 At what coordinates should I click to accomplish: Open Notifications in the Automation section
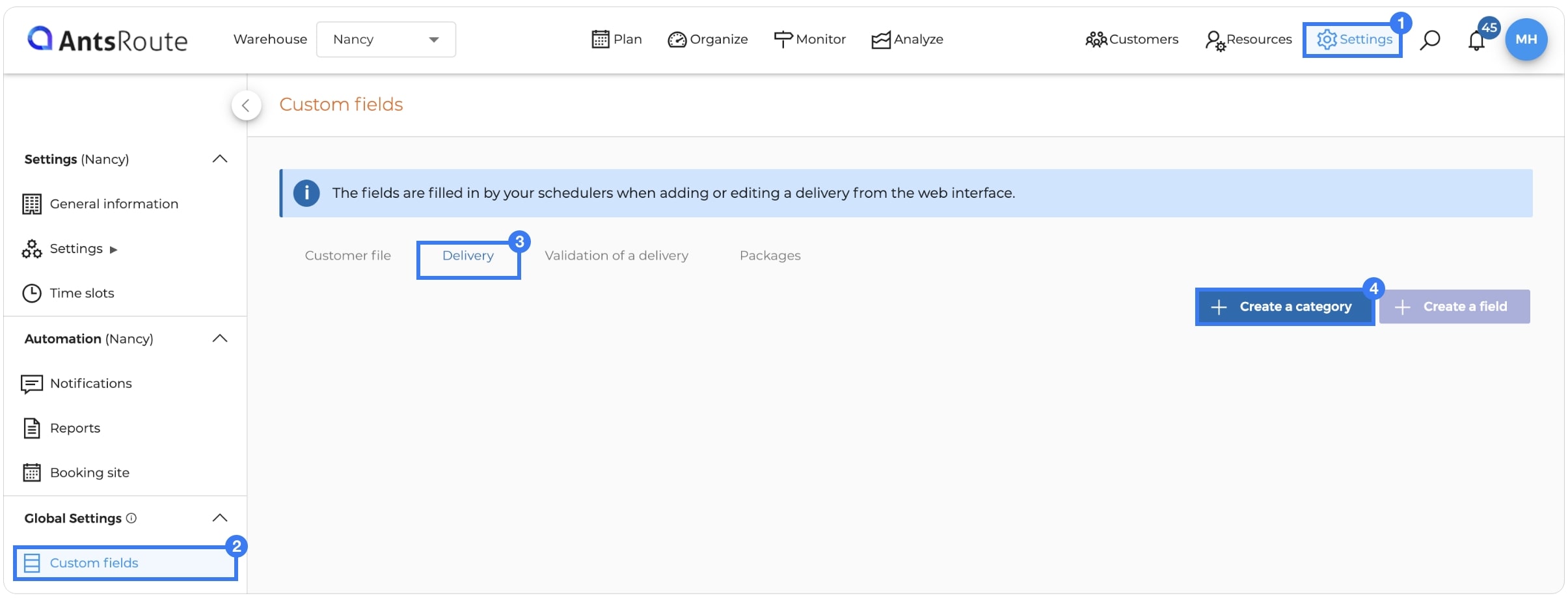coord(77,384)
